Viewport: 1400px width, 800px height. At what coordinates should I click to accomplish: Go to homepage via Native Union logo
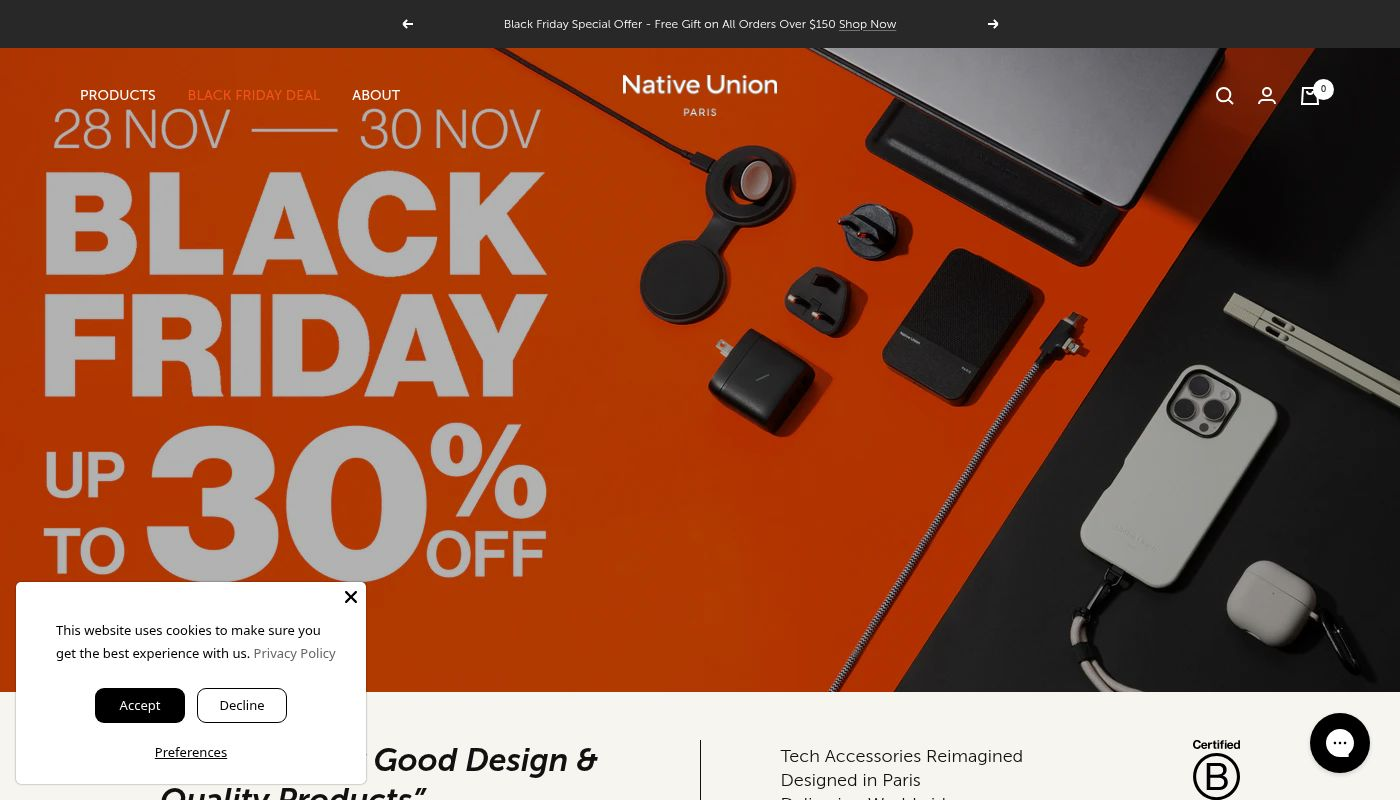coord(700,96)
